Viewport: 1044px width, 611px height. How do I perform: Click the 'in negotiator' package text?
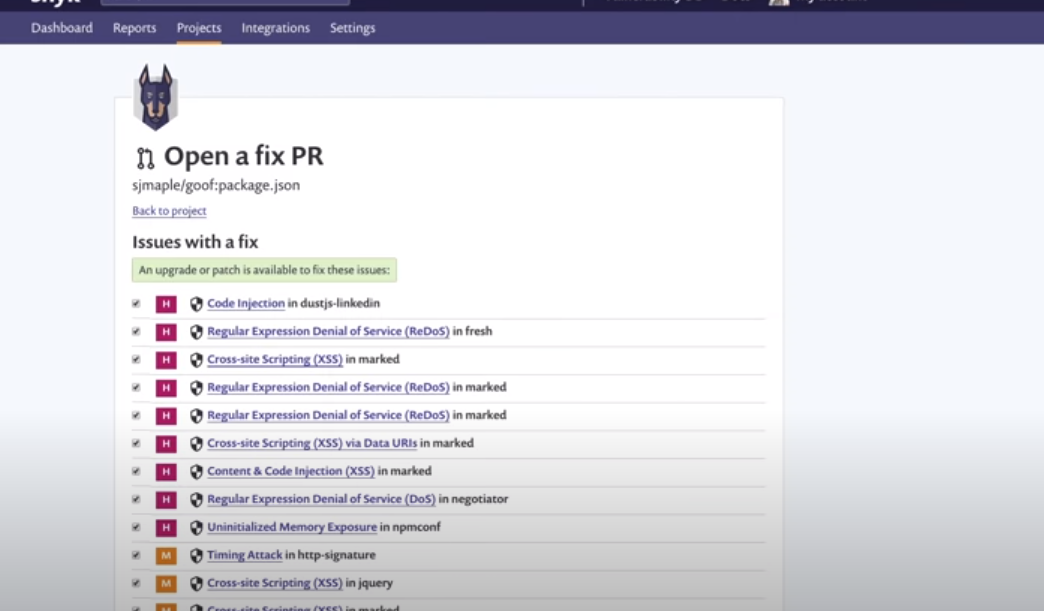tap(473, 499)
